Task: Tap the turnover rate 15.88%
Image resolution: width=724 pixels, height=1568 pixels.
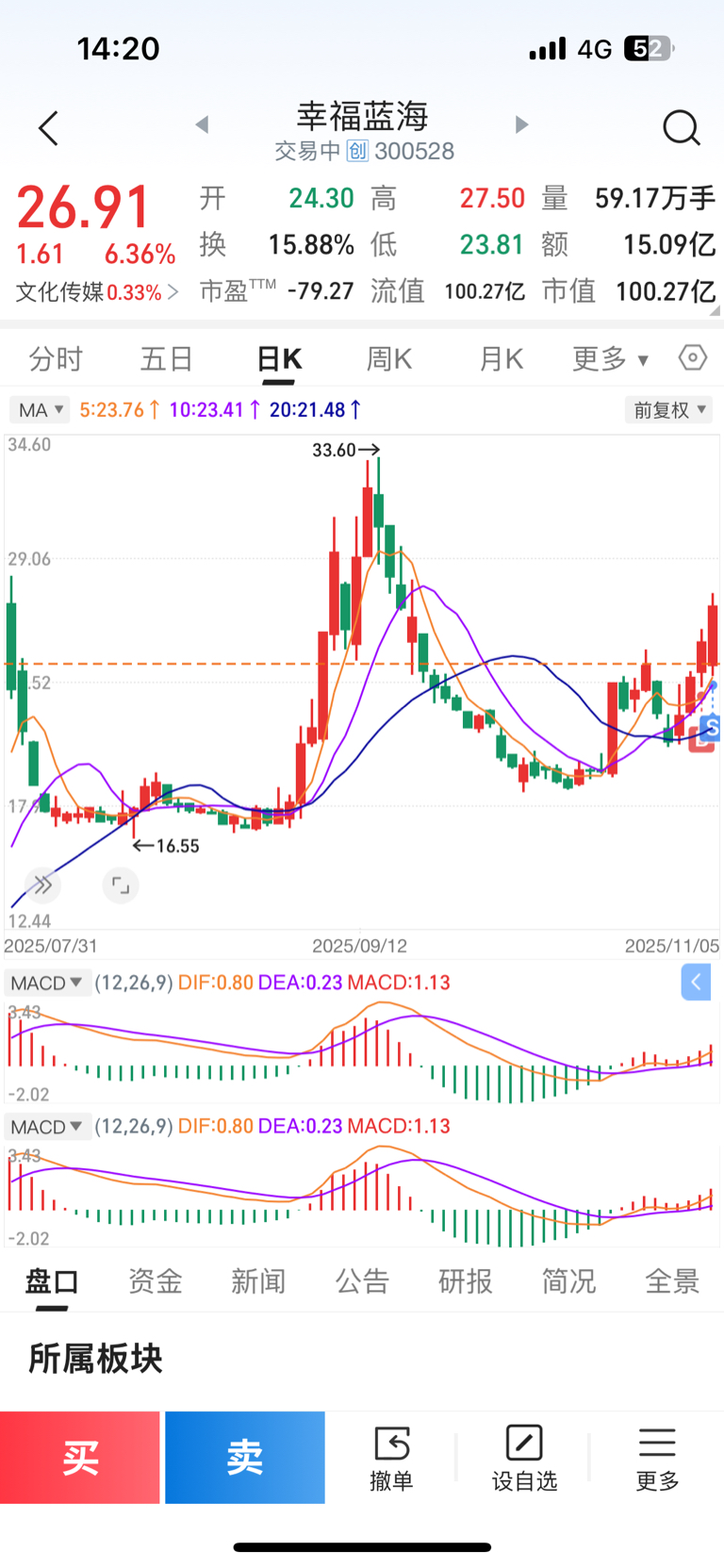Action: (x=311, y=245)
